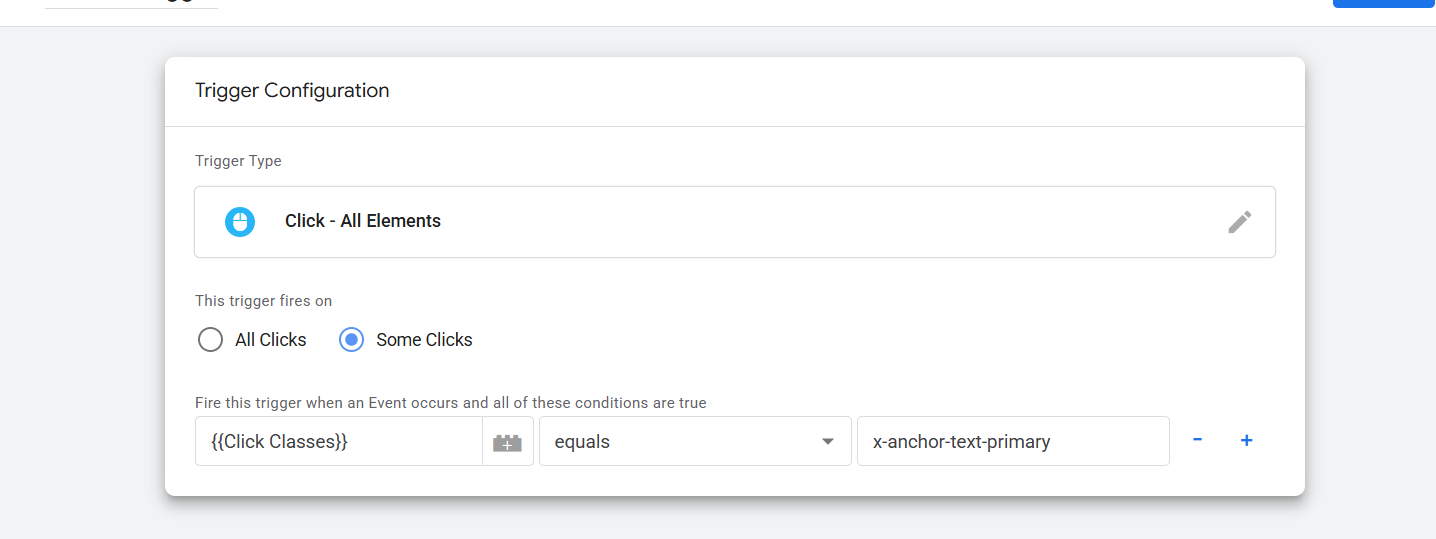This screenshot has height=539, width=1436.
Task: Open the variable picker brick icon
Action: coord(507,442)
